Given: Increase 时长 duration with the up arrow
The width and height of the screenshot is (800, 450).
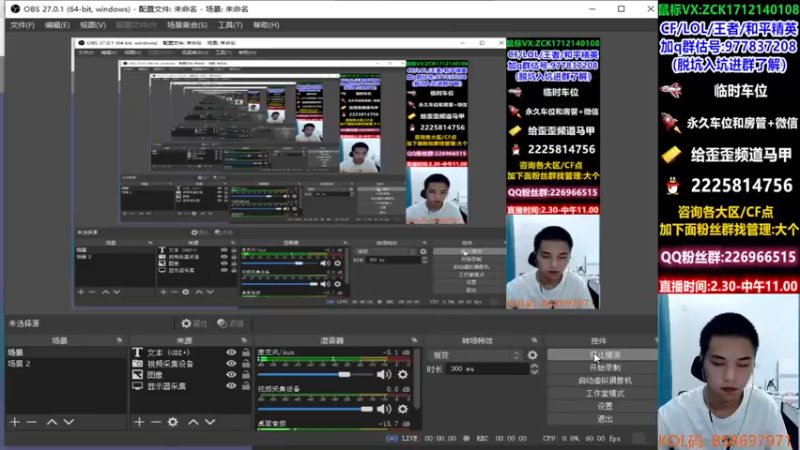Looking at the screenshot, I should (x=534, y=366).
